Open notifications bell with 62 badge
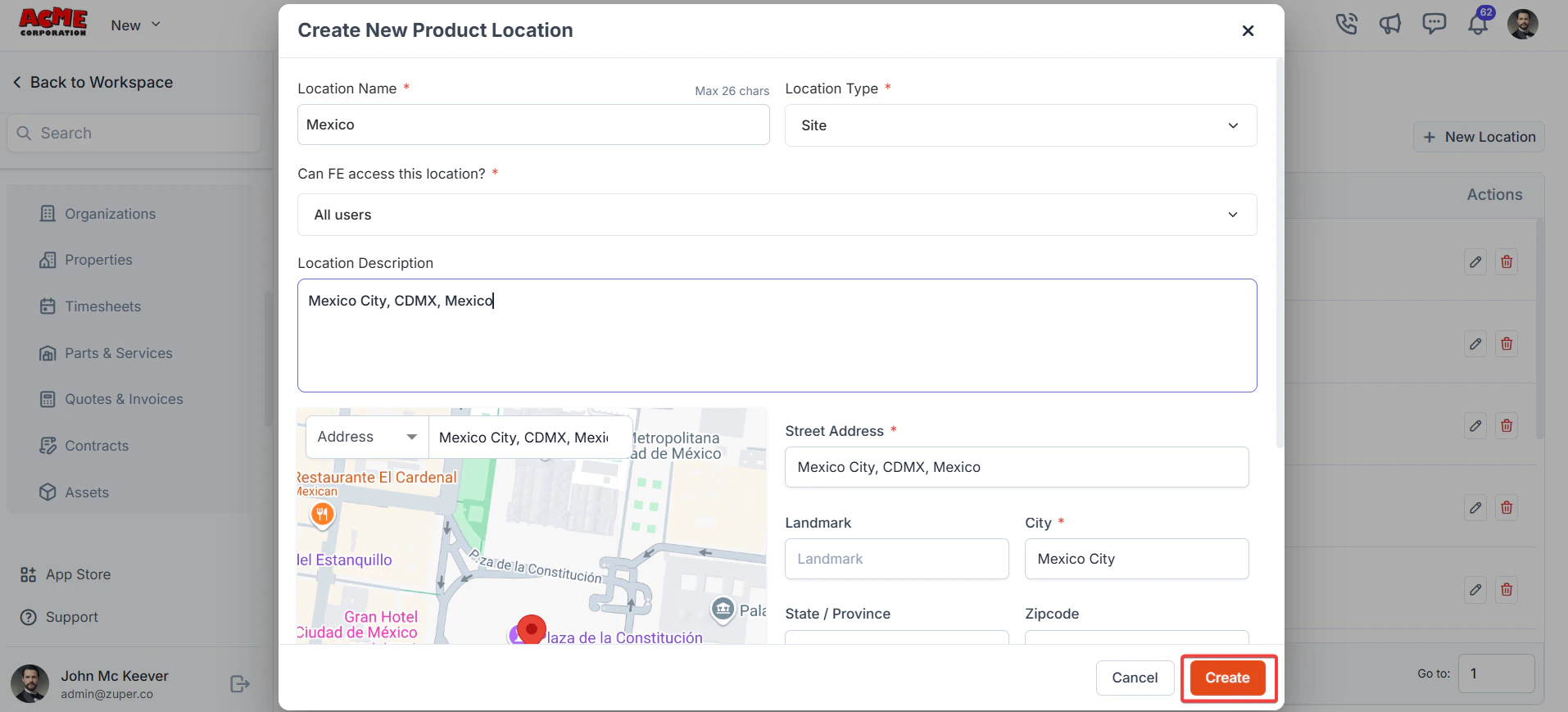This screenshot has width=1568, height=712. 1479,22
